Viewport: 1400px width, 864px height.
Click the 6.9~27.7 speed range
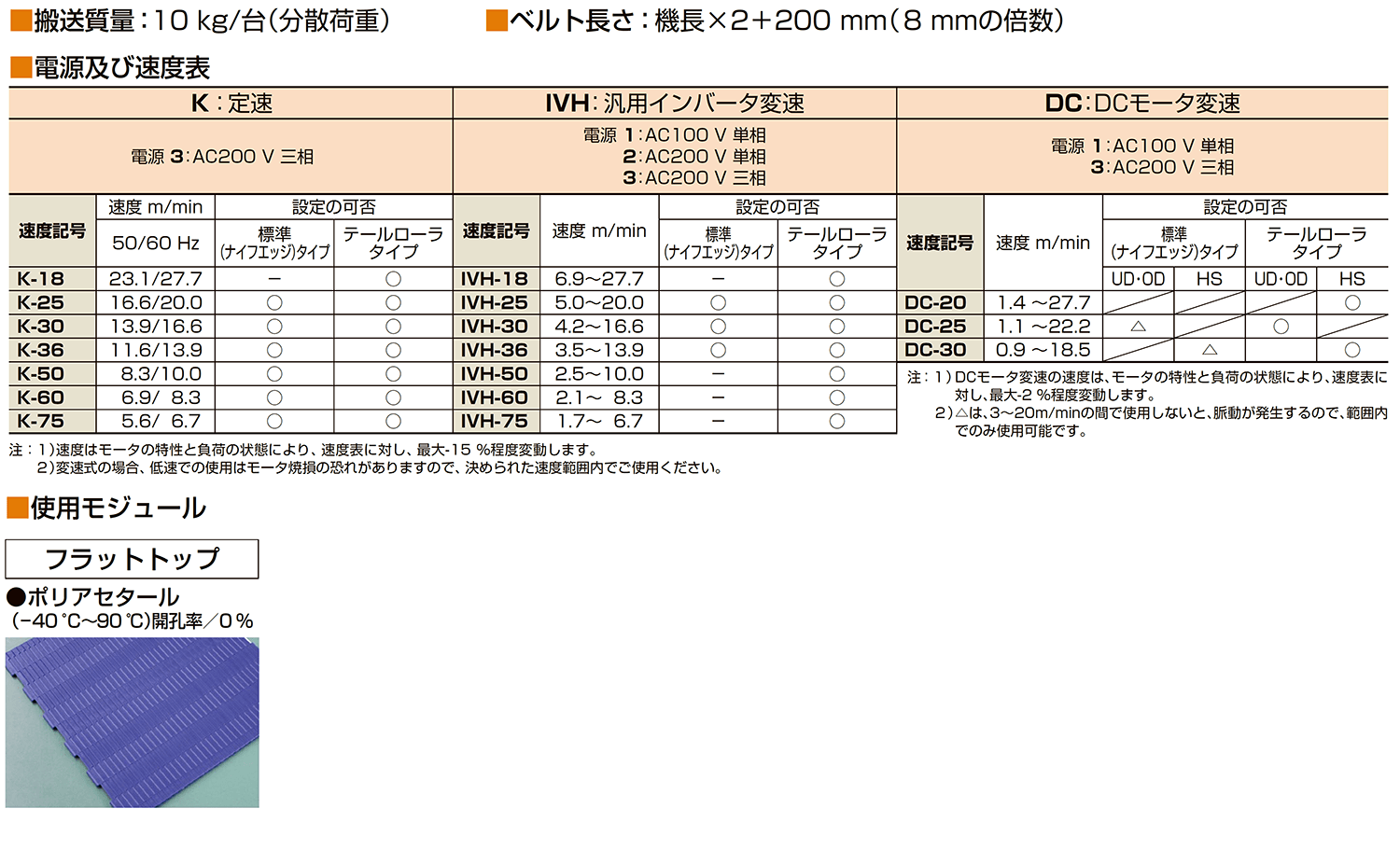(x=599, y=278)
